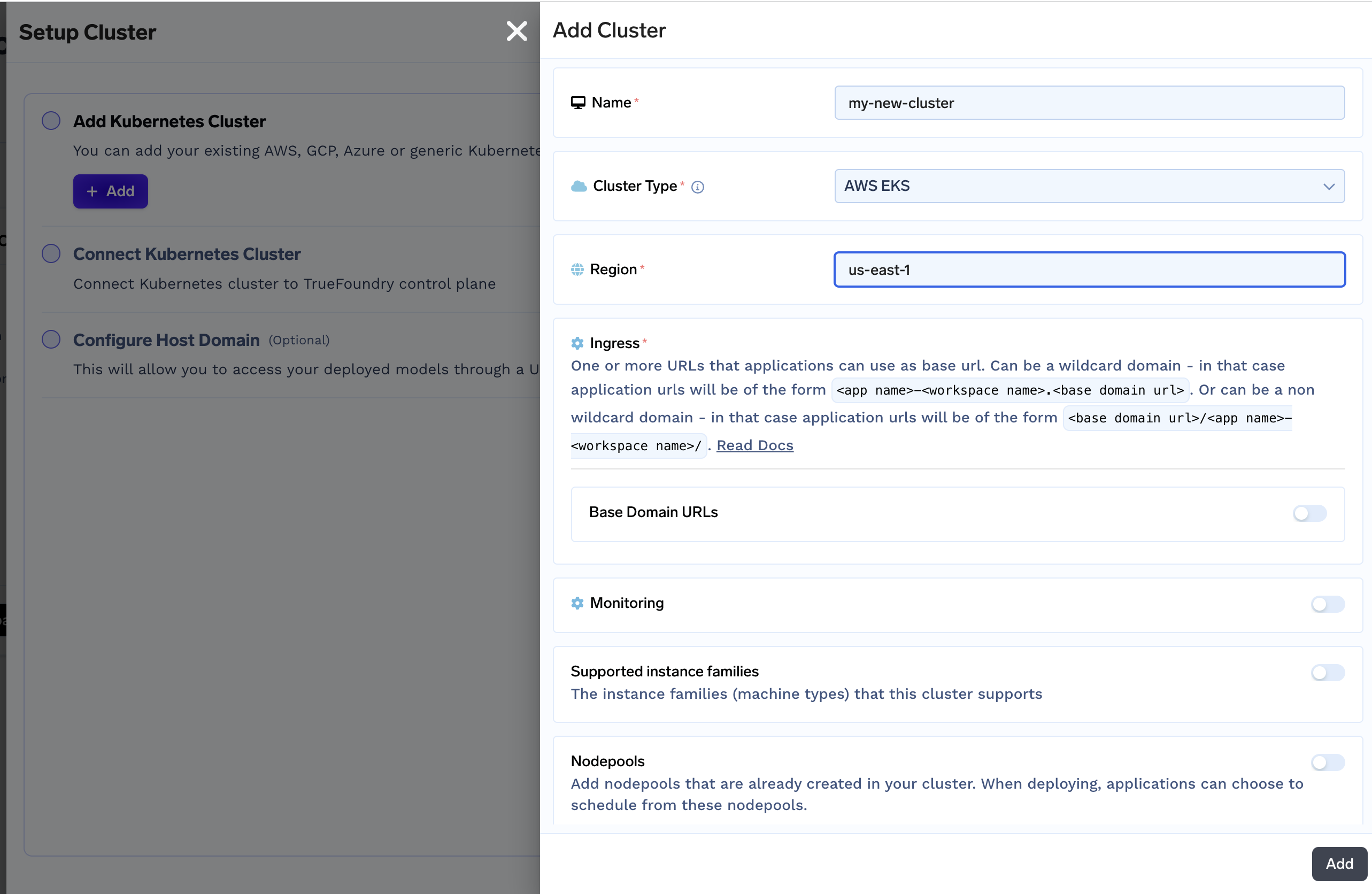Close the Setup Cluster panel with X
This screenshot has height=894, width=1372.
tap(517, 31)
